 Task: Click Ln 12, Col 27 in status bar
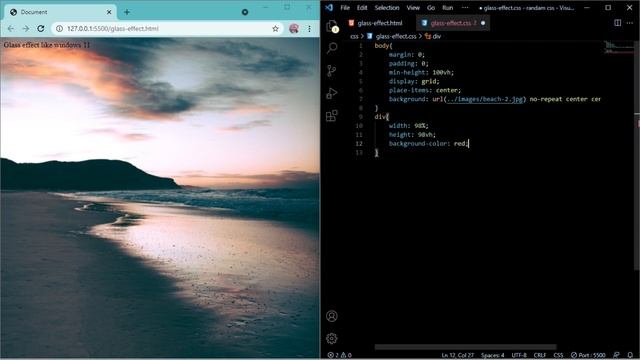point(458,355)
